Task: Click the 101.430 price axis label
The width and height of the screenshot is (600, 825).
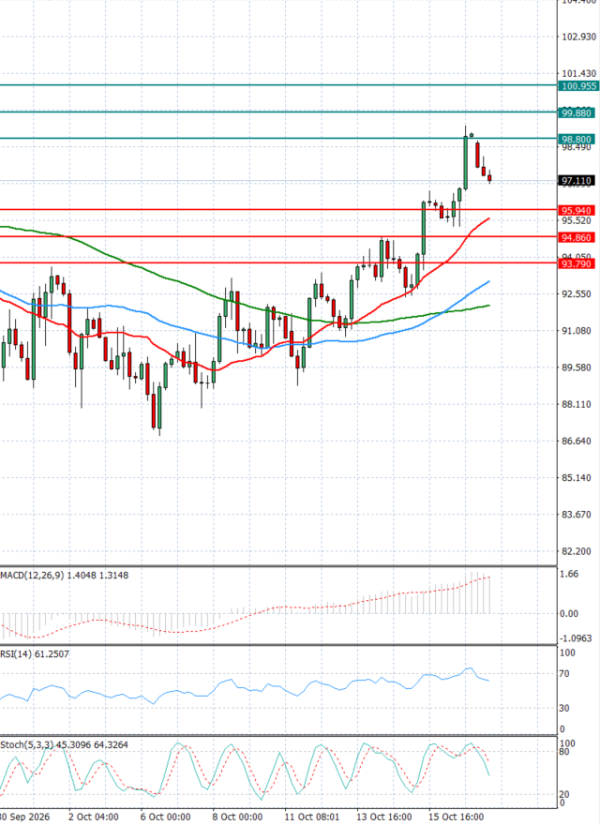Action: pyautogui.click(x=579, y=74)
